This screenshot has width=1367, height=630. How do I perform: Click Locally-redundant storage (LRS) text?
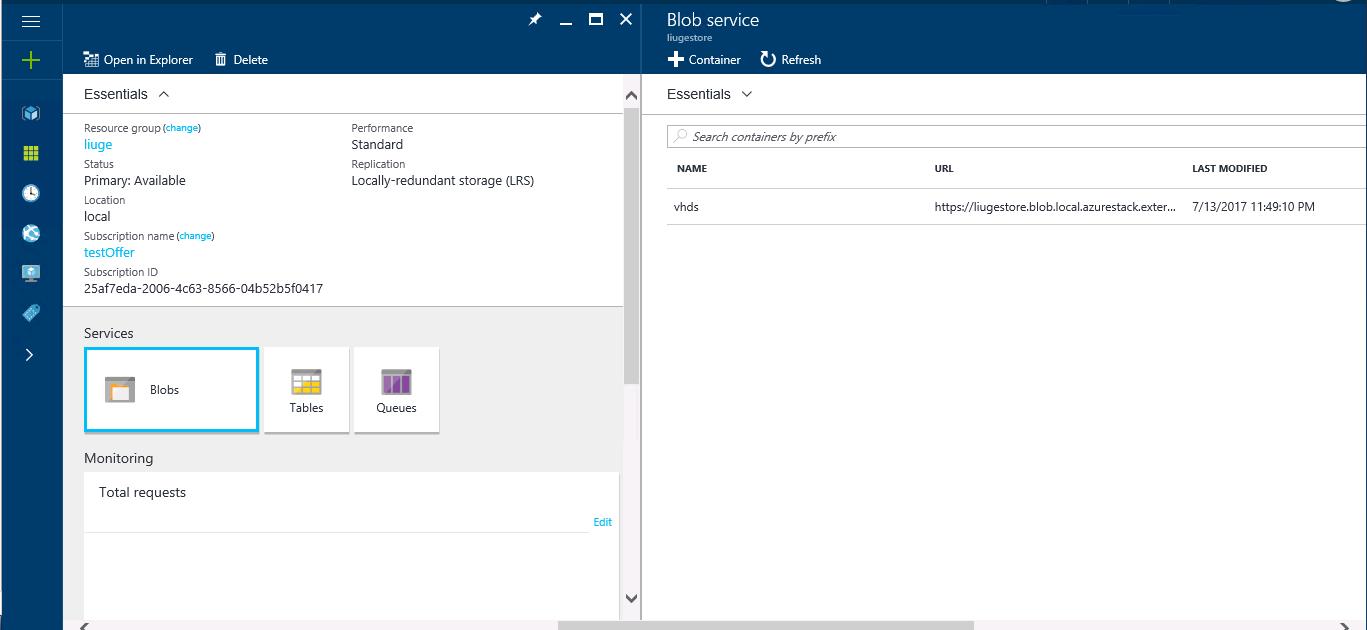click(443, 181)
